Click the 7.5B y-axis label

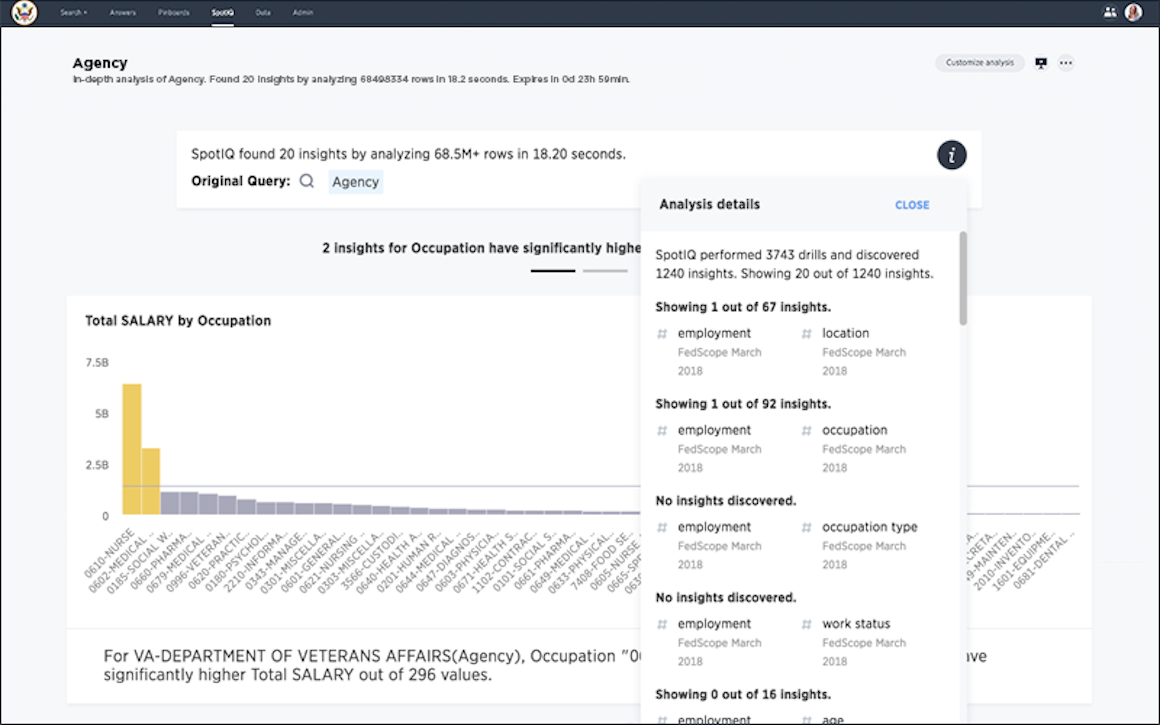(x=97, y=362)
